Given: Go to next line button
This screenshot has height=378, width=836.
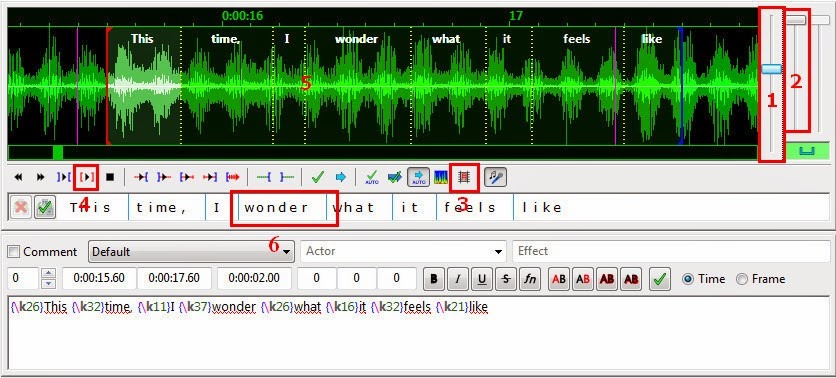Looking at the screenshot, I should click(x=41, y=177).
